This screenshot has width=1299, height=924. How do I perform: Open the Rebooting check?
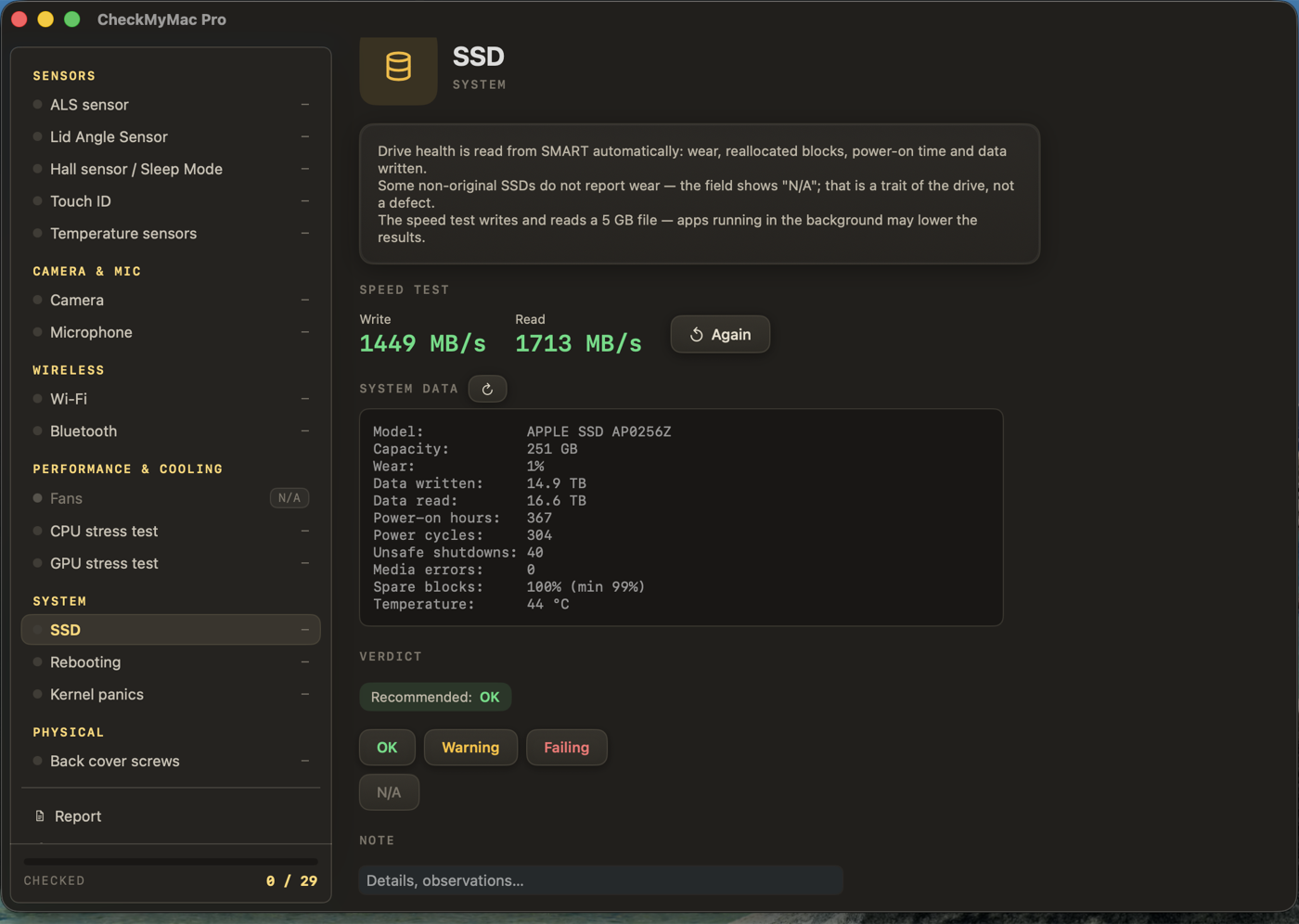click(171, 662)
